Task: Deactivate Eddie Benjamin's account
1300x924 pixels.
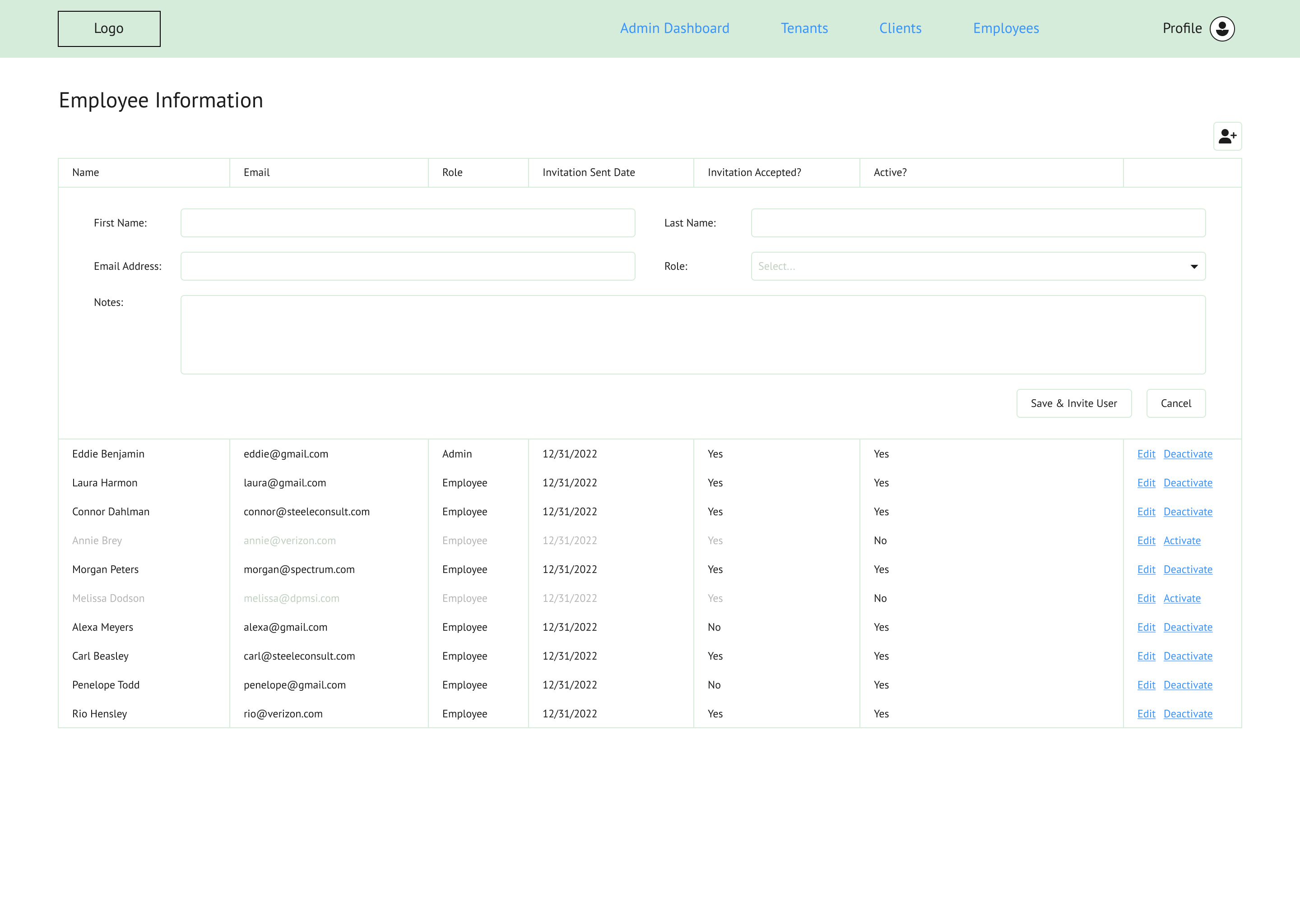Action: click(x=1187, y=454)
